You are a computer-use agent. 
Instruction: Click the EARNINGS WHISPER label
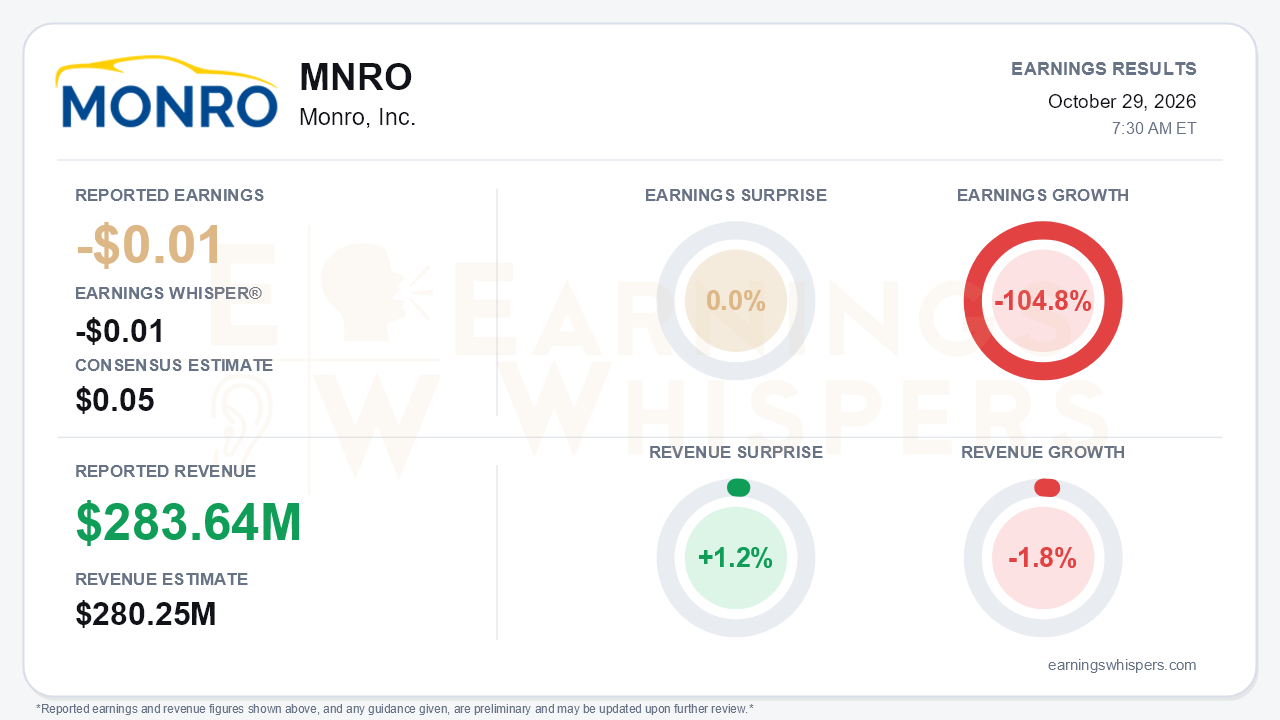[169, 294]
